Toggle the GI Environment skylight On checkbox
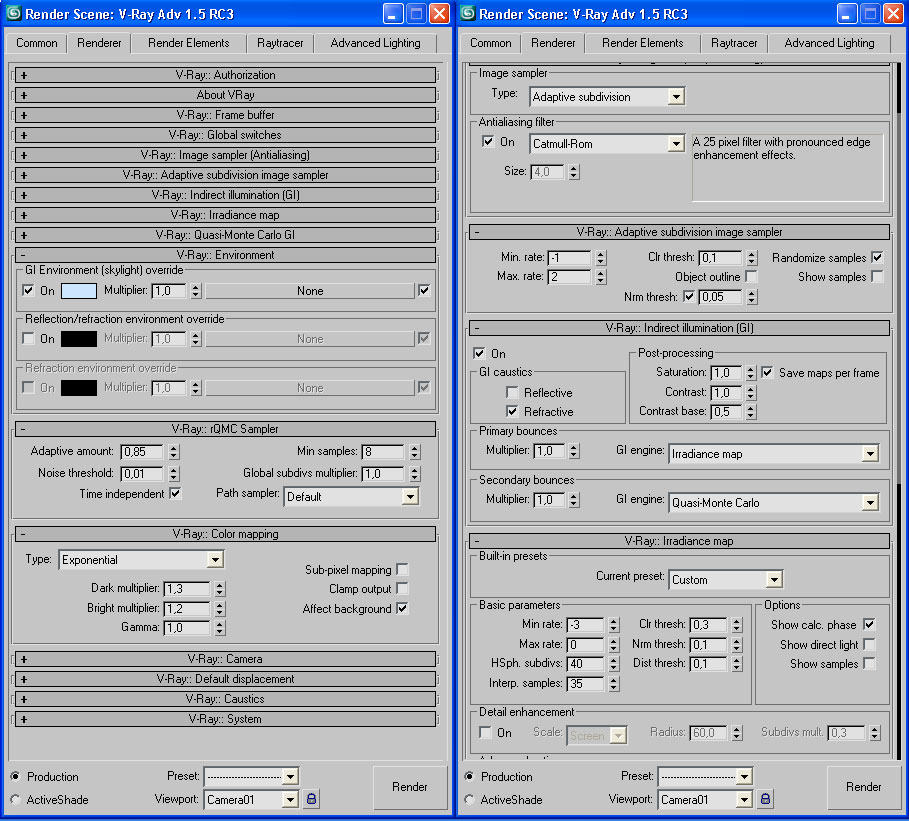The height and width of the screenshot is (821, 909). click(28, 290)
